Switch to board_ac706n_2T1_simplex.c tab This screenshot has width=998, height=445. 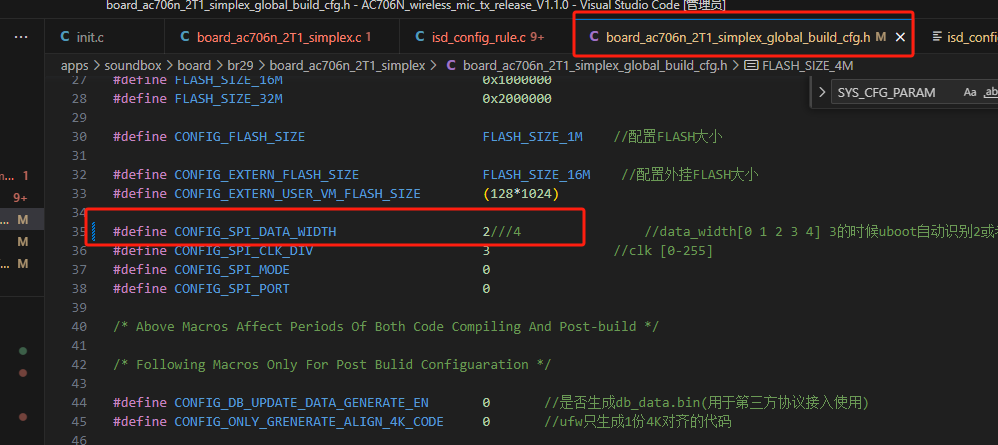(281, 37)
